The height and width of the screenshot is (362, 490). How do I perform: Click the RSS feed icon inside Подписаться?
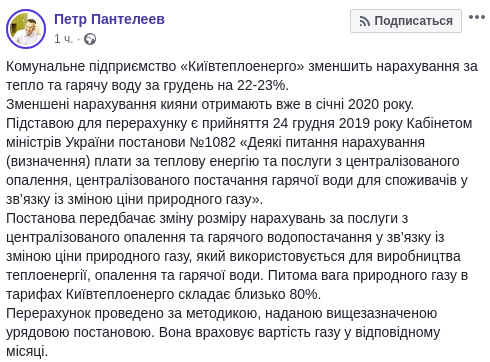coord(365,22)
